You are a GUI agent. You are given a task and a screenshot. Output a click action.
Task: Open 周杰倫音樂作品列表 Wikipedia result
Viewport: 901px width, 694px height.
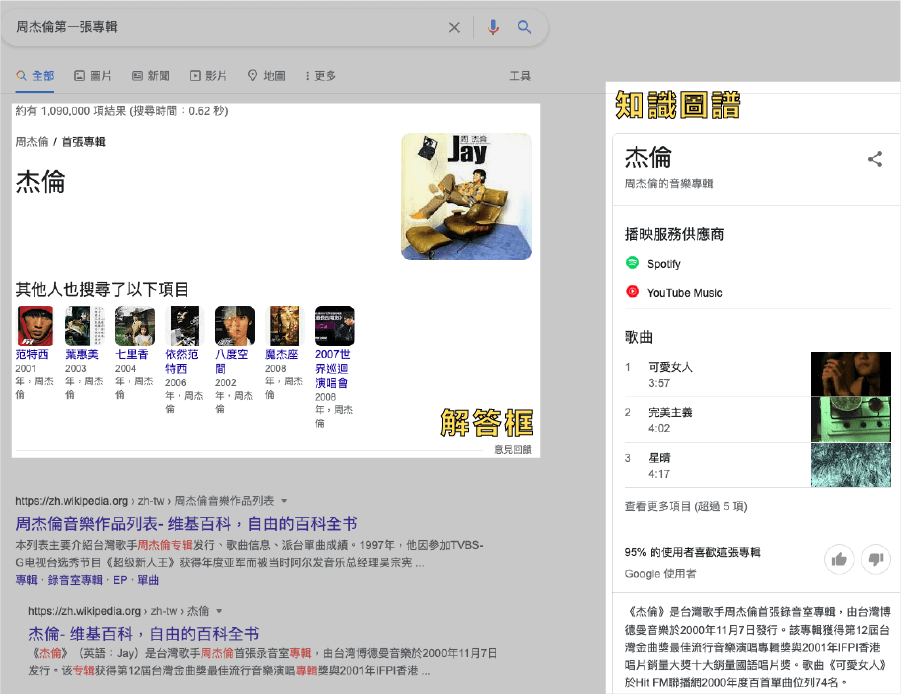click(x=186, y=524)
